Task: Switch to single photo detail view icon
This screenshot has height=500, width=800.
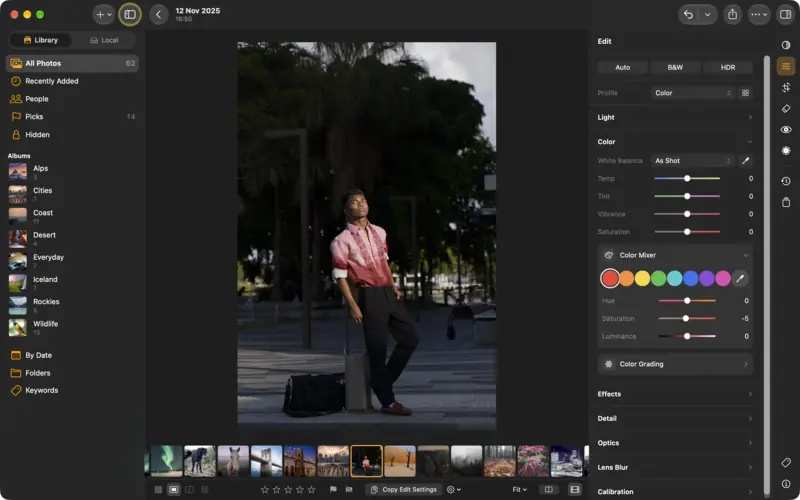Action: [174, 489]
